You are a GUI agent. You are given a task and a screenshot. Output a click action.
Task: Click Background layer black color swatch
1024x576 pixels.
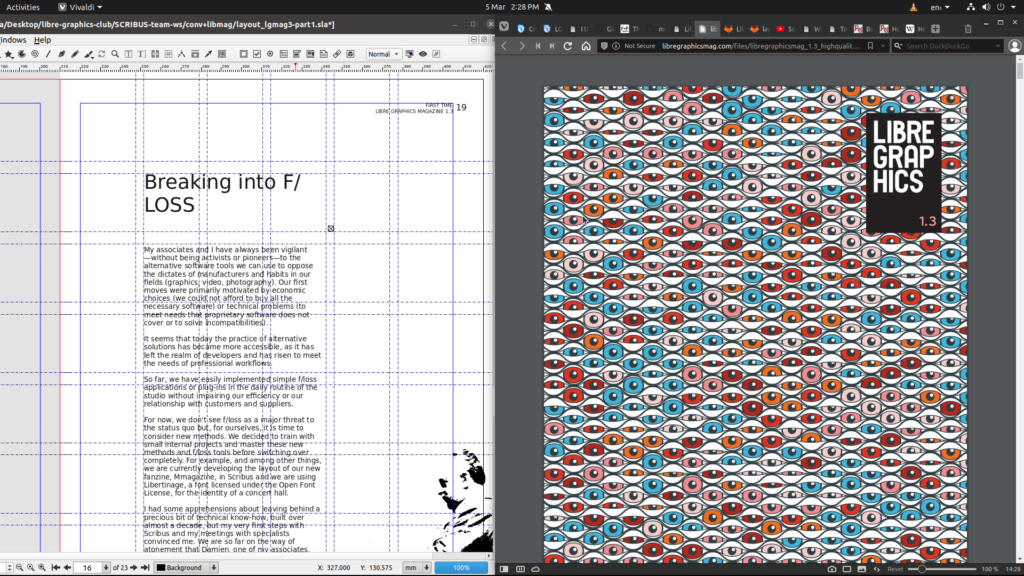click(x=161, y=568)
